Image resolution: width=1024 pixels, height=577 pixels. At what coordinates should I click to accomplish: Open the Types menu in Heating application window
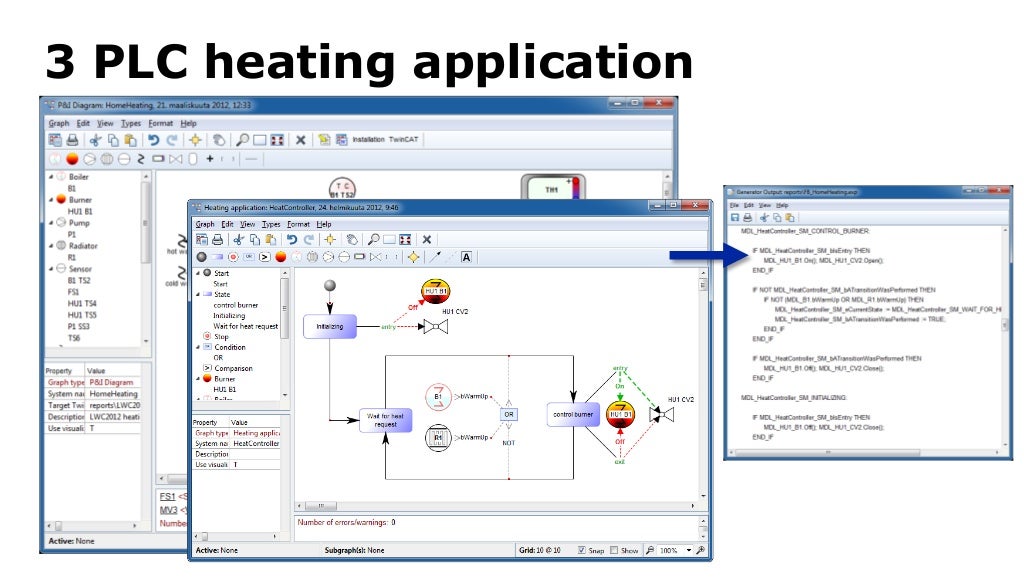pos(270,224)
